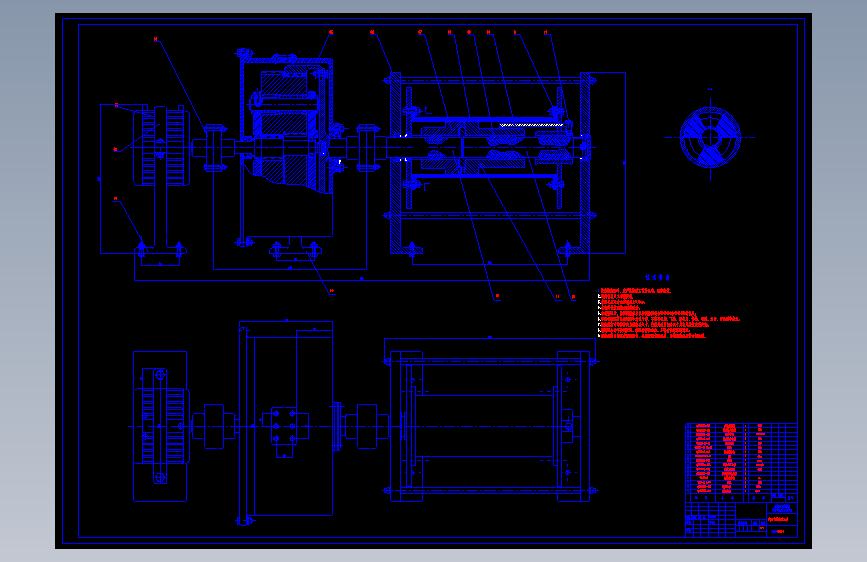Select the drum frame in the lower plan view
Viewport: 867px width, 562px height.
[x=490, y=426]
